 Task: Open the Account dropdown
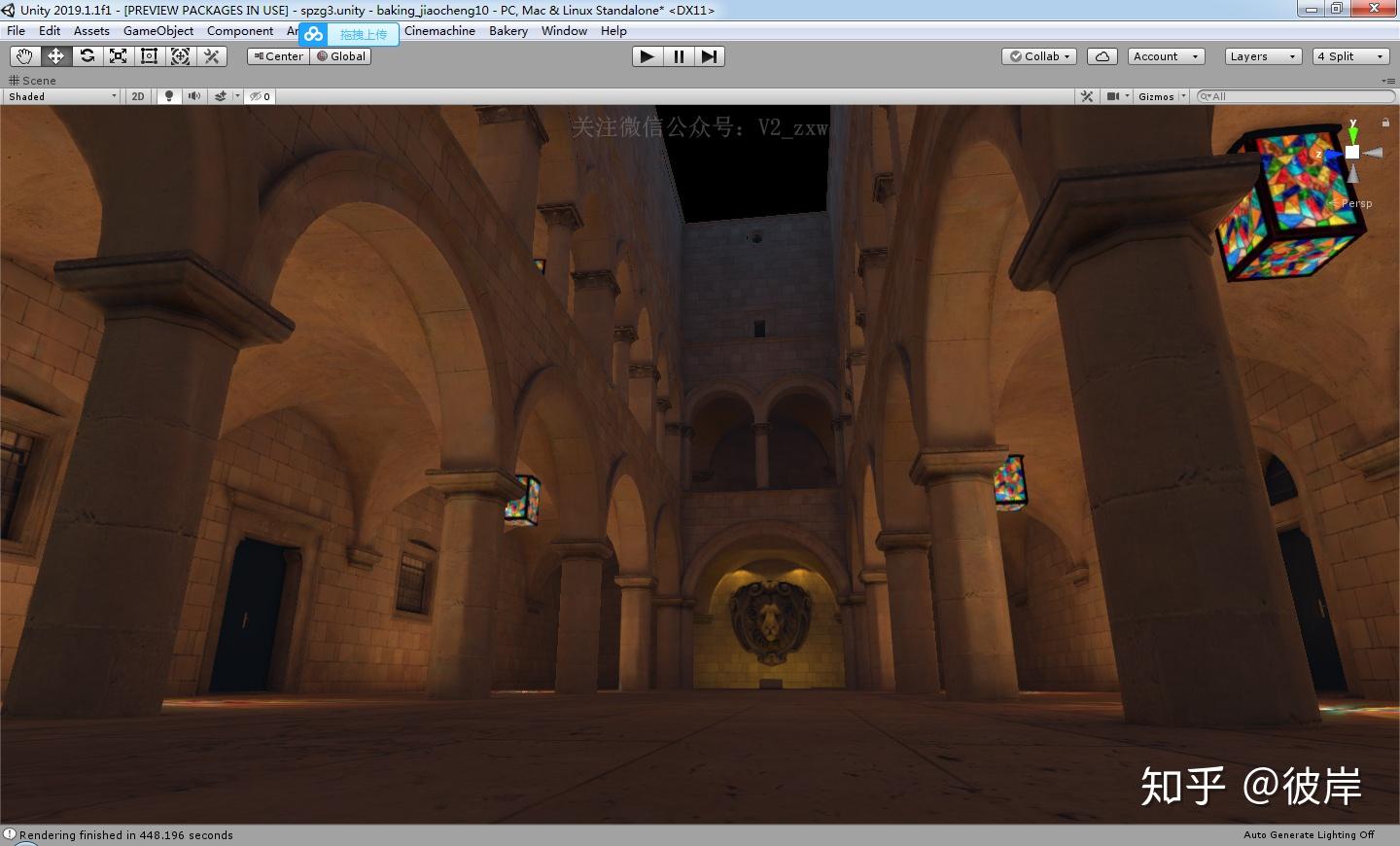pyautogui.click(x=1166, y=56)
